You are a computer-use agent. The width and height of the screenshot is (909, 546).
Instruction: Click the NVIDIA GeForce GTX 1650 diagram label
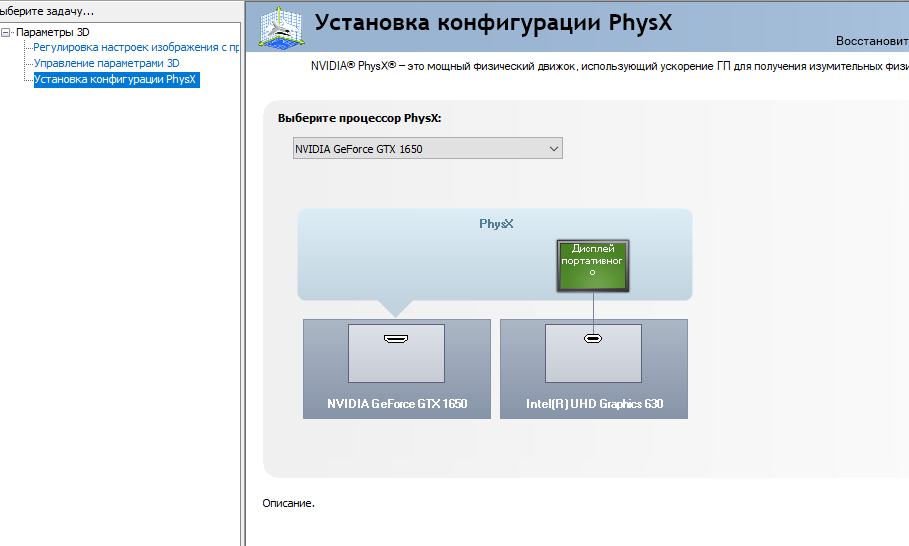coord(397,403)
